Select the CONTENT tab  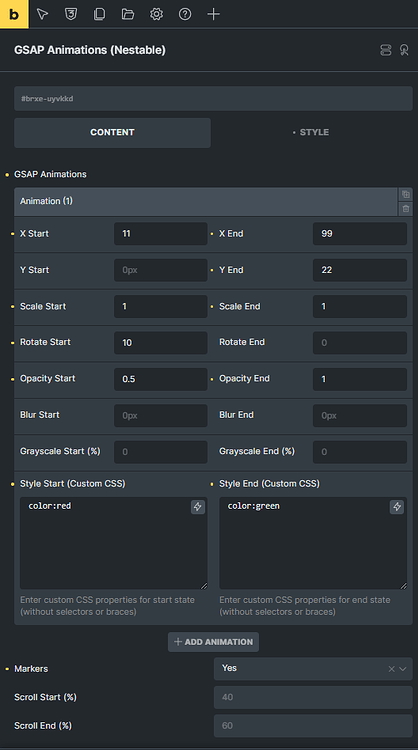coord(112,132)
